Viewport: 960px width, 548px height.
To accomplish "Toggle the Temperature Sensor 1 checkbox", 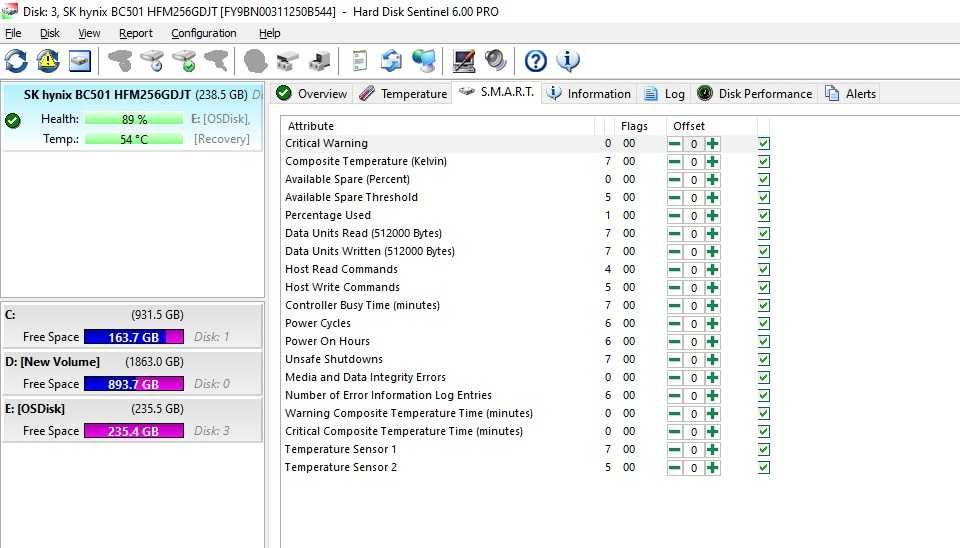I will coord(763,449).
